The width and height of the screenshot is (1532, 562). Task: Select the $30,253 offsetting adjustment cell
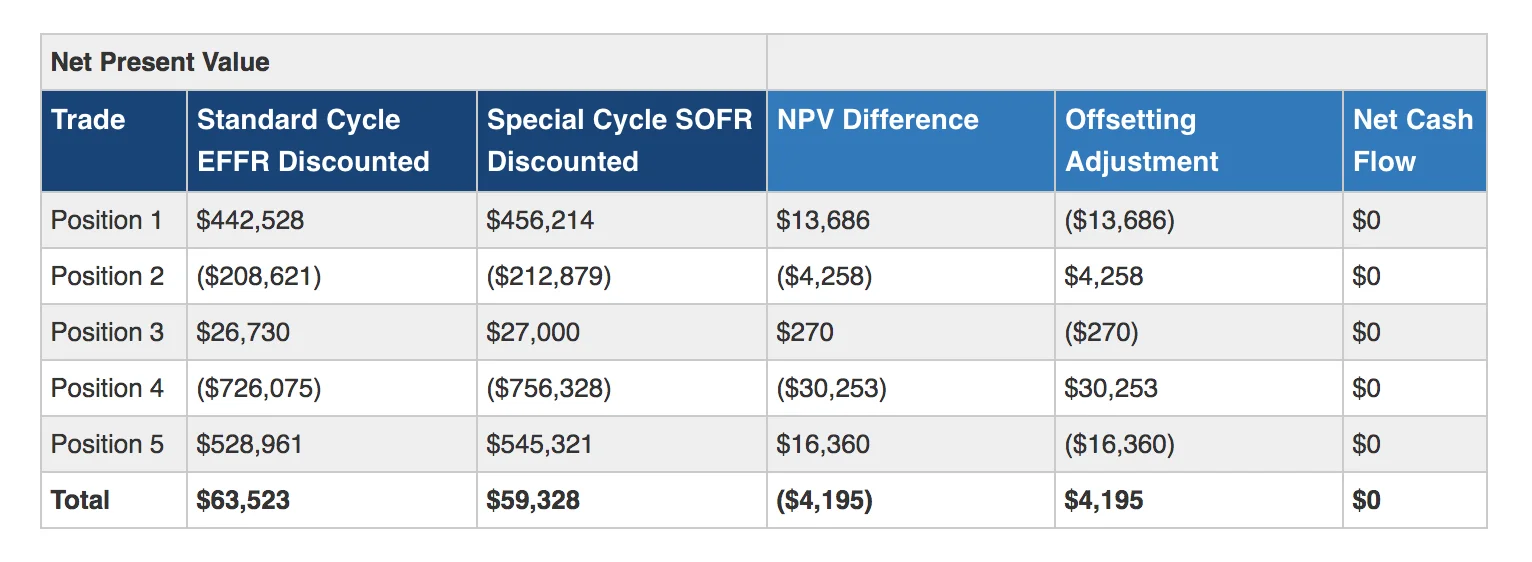pyautogui.click(x=1111, y=388)
